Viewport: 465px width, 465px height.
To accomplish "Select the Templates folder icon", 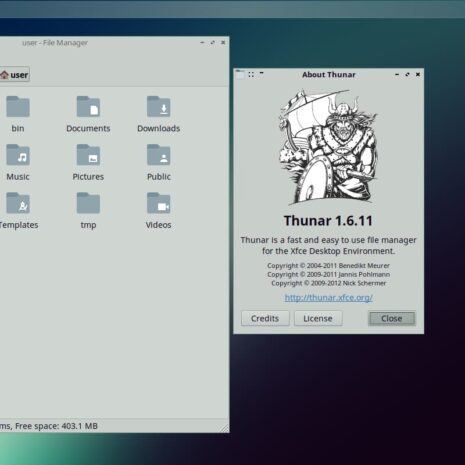I will [x=18, y=203].
